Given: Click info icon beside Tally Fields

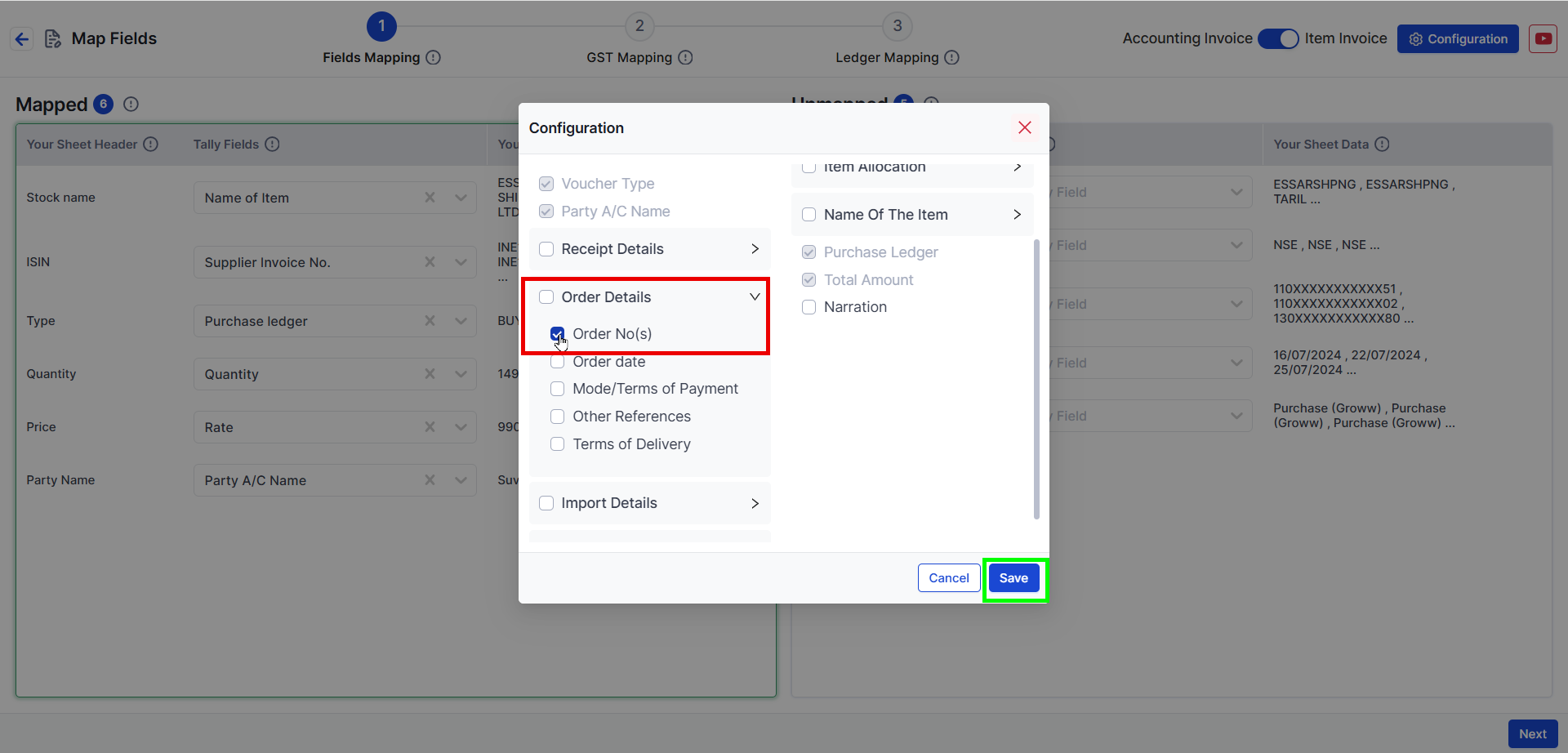Looking at the screenshot, I should coord(272,144).
